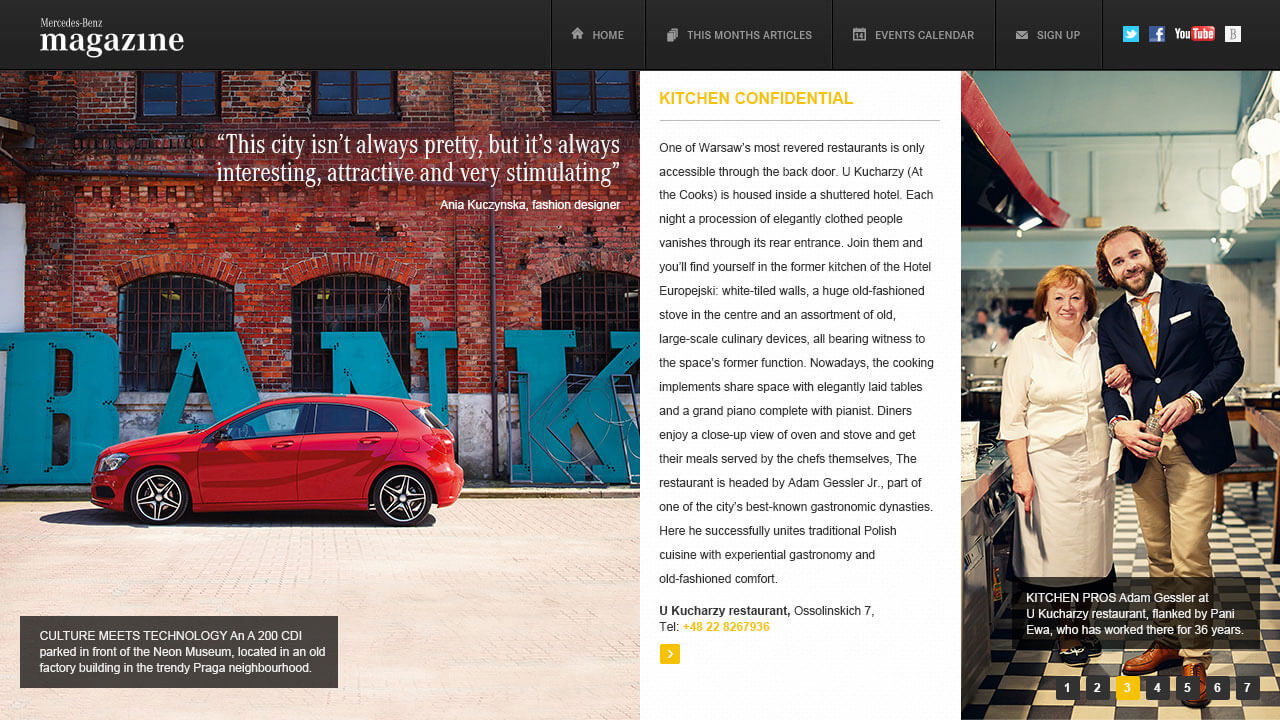Jump to slide 1 in the pager
The image size is (1280, 720).
(x=1067, y=688)
